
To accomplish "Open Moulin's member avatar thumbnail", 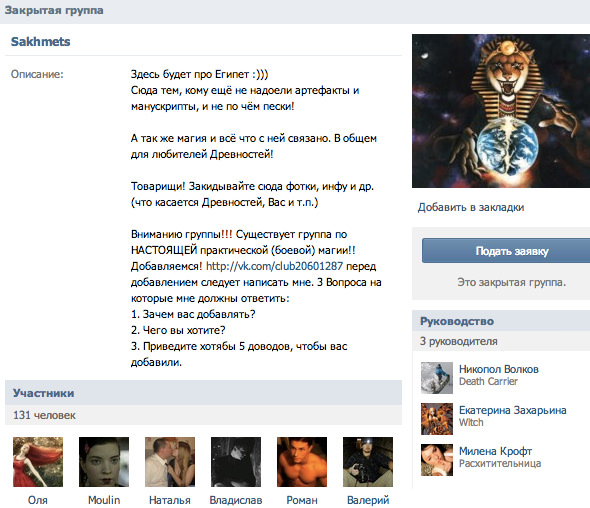I will (104, 462).
